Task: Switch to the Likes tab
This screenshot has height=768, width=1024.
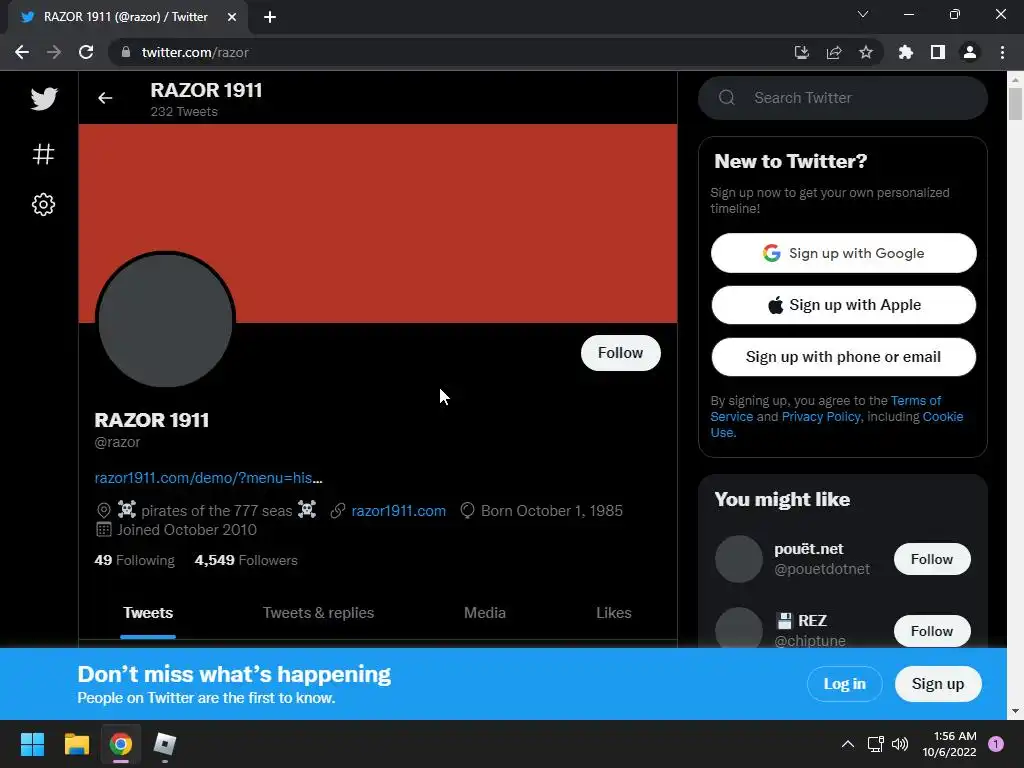Action: (x=613, y=613)
